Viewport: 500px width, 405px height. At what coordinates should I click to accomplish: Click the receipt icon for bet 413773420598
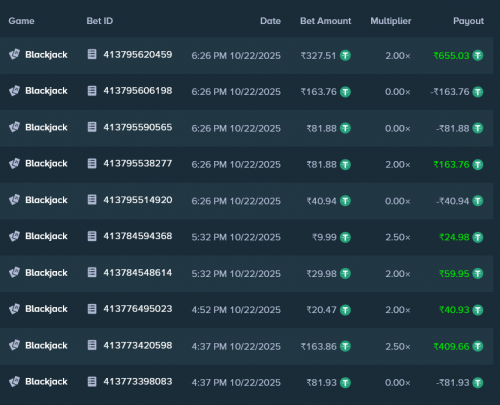click(92, 345)
